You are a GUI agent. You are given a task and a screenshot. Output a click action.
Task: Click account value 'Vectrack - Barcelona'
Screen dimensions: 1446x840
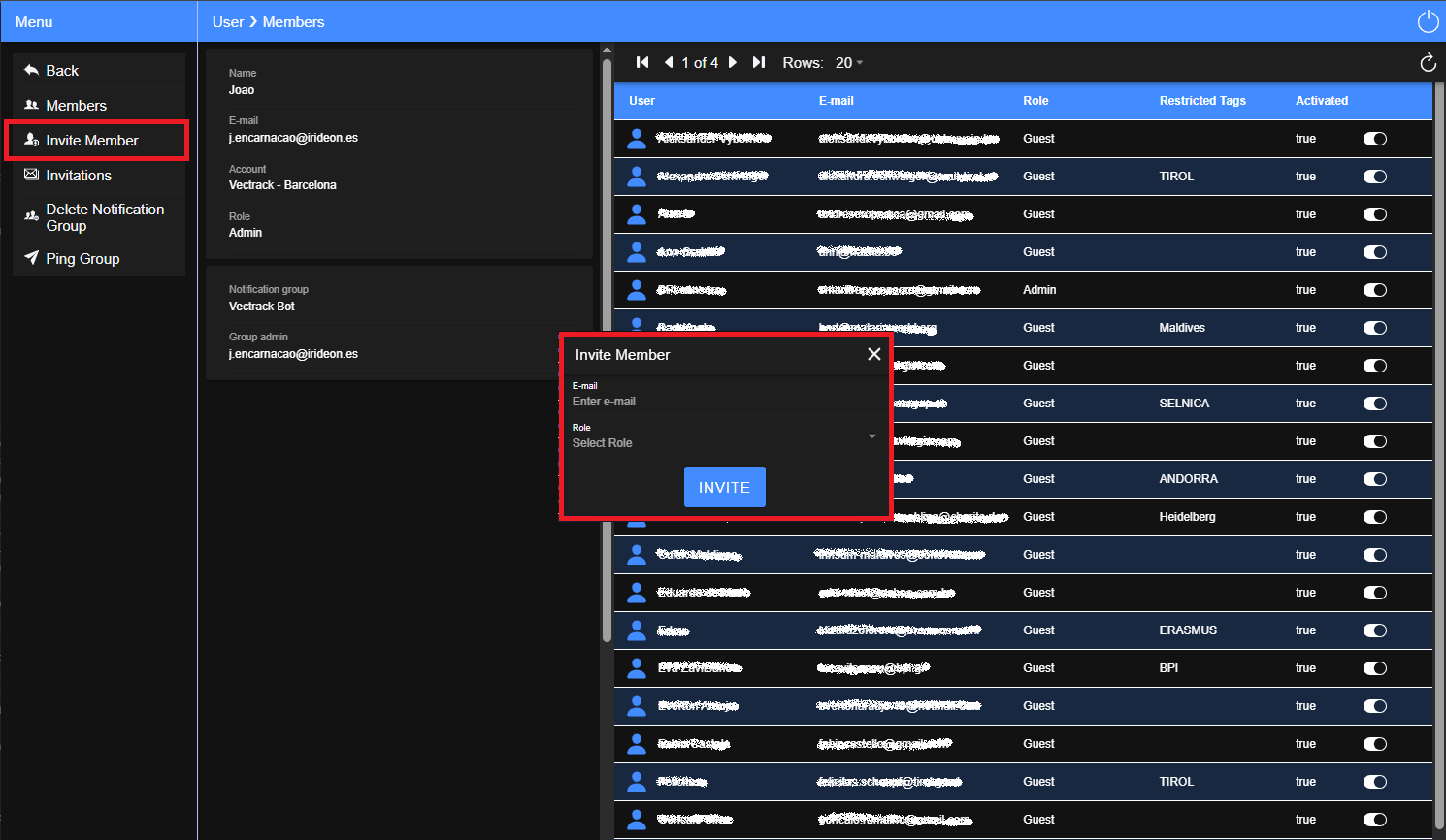point(282,185)
